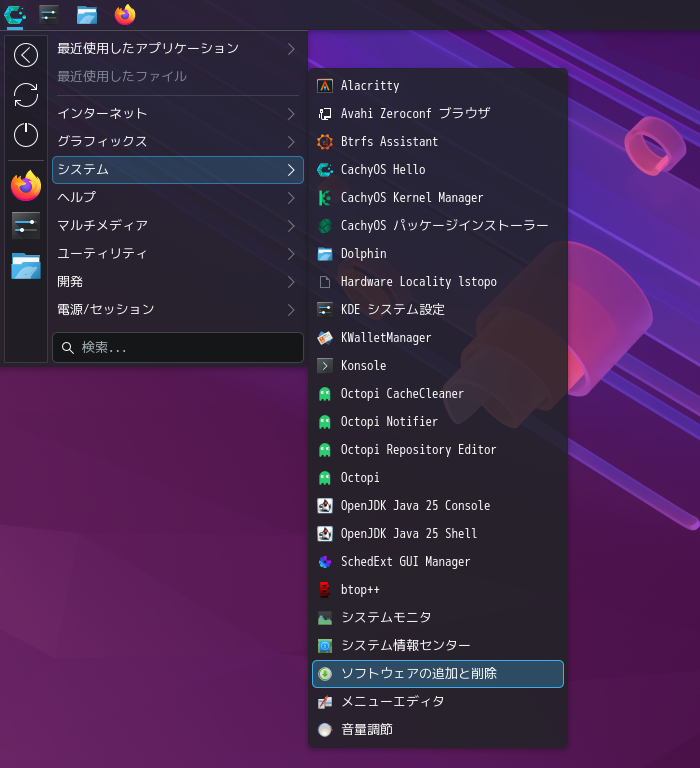This screenshot has width=700, height=768.
Task: Click the search magnifier icon
Action: [x=68, y=348]
